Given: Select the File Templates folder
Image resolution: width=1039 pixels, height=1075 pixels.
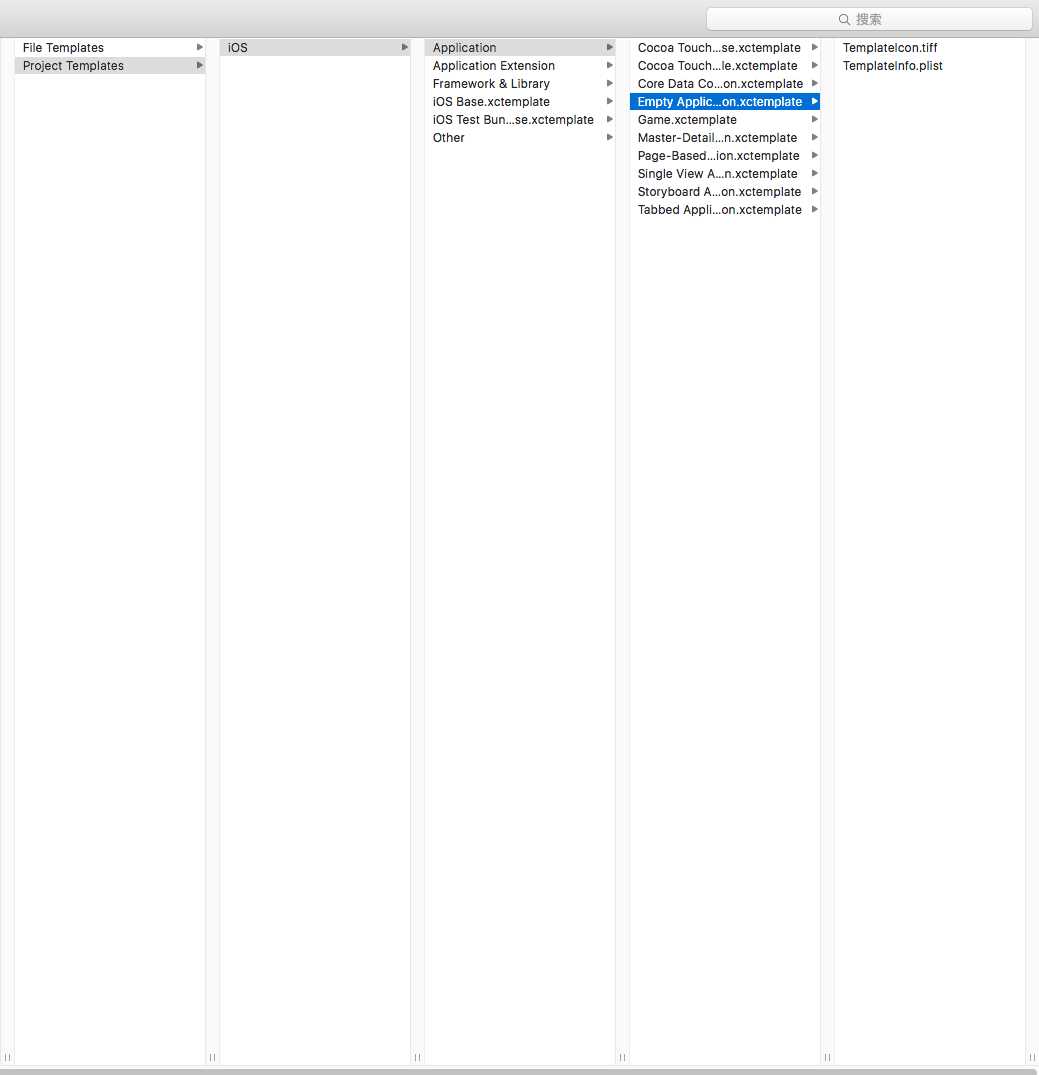Looking at the screenshot, I should (110, 47).
